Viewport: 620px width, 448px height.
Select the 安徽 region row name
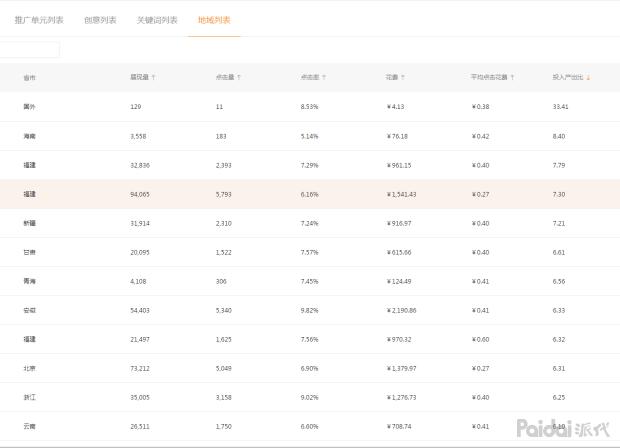29,310
